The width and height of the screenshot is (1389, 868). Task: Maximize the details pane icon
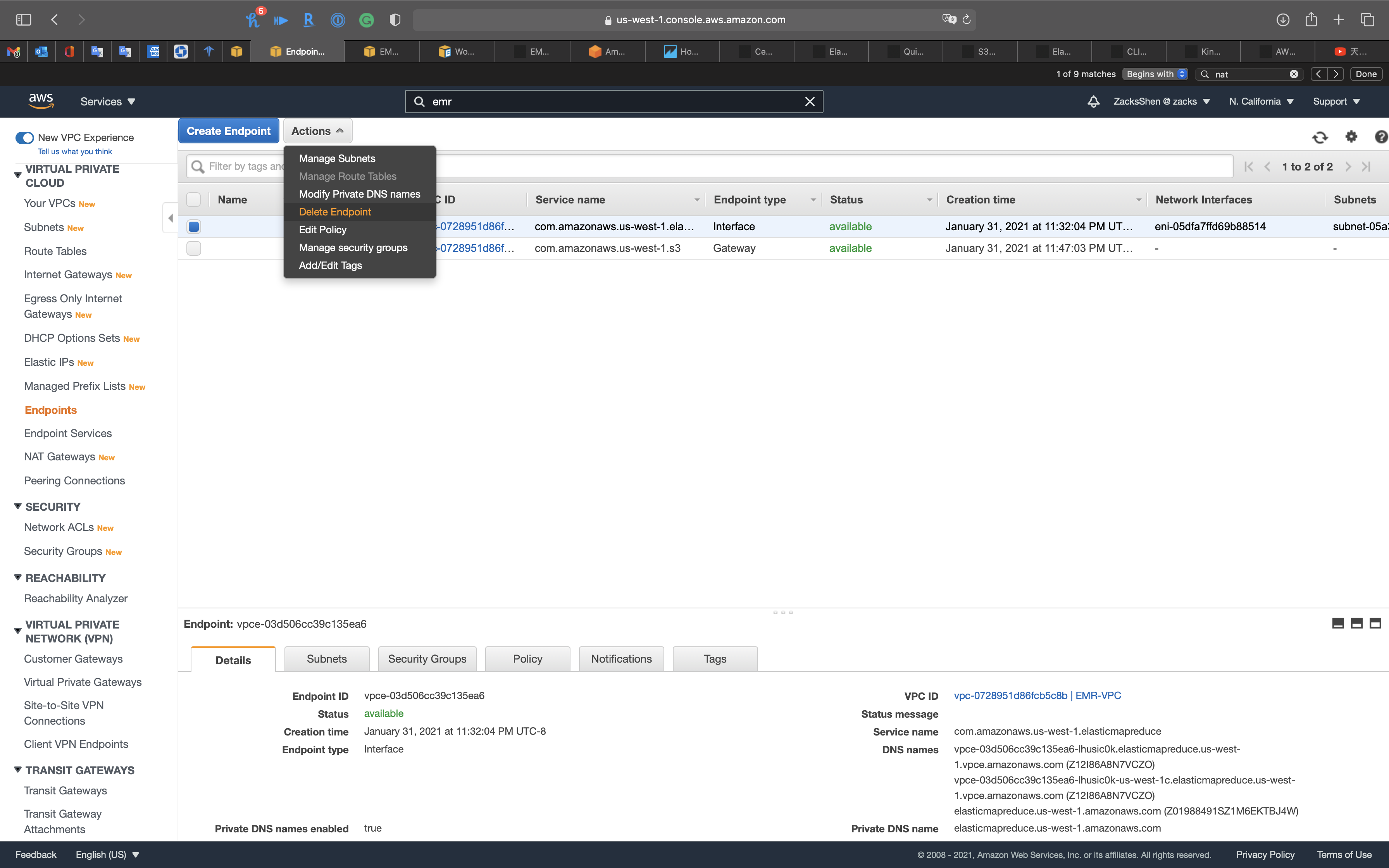pyautogui.click(x=1375, y=623)
